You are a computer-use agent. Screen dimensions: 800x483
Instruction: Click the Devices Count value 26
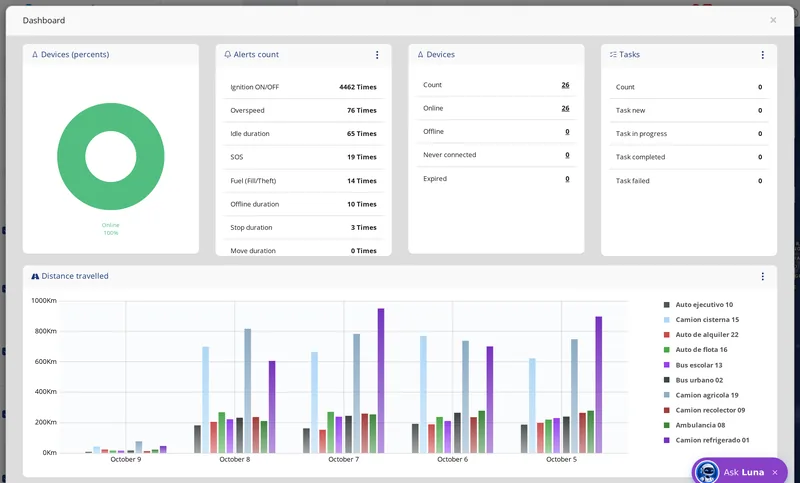click(565, 85)
